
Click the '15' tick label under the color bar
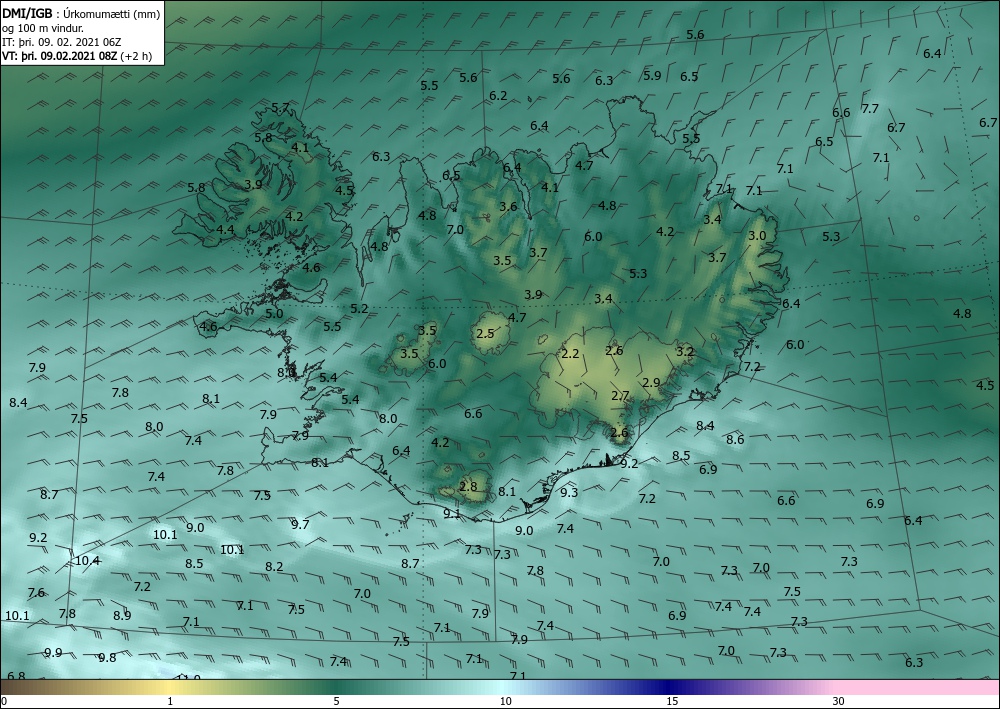click(672, 701)
